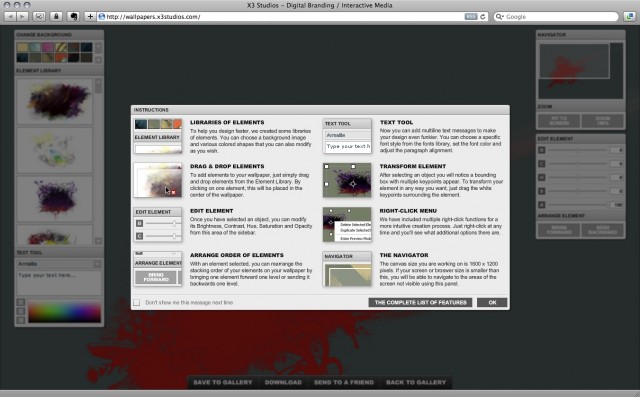Add the pale yellow-green splatter element
640x397 pixels.
[x=54, y=150]
